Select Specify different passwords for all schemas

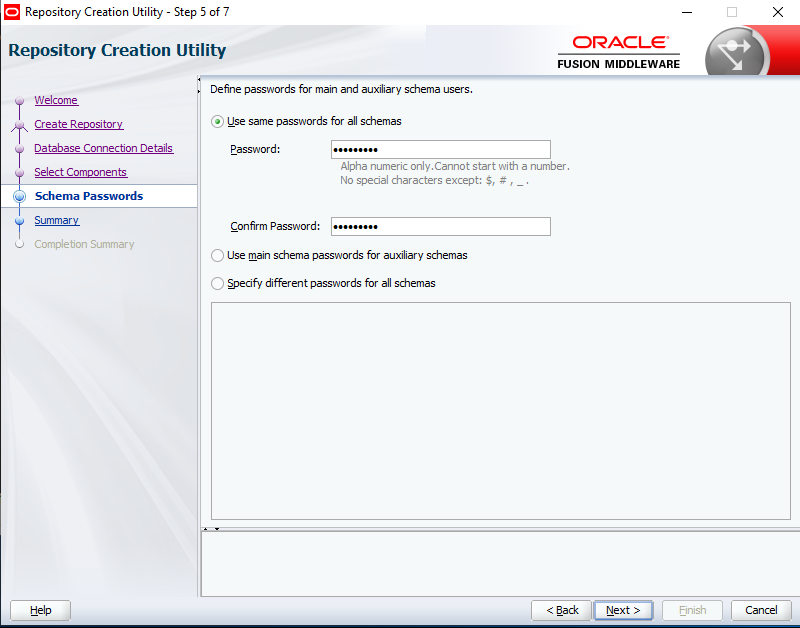(217, 283)
